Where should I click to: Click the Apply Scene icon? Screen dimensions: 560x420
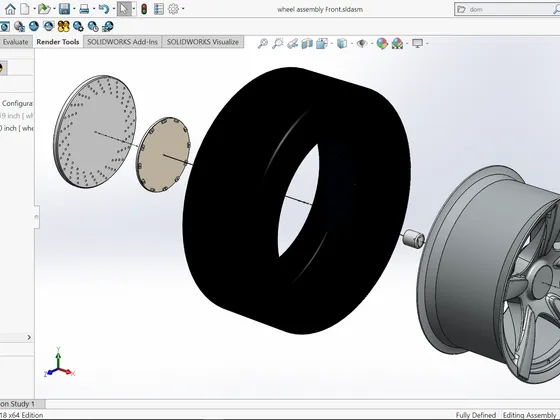[x=397, y=44]
